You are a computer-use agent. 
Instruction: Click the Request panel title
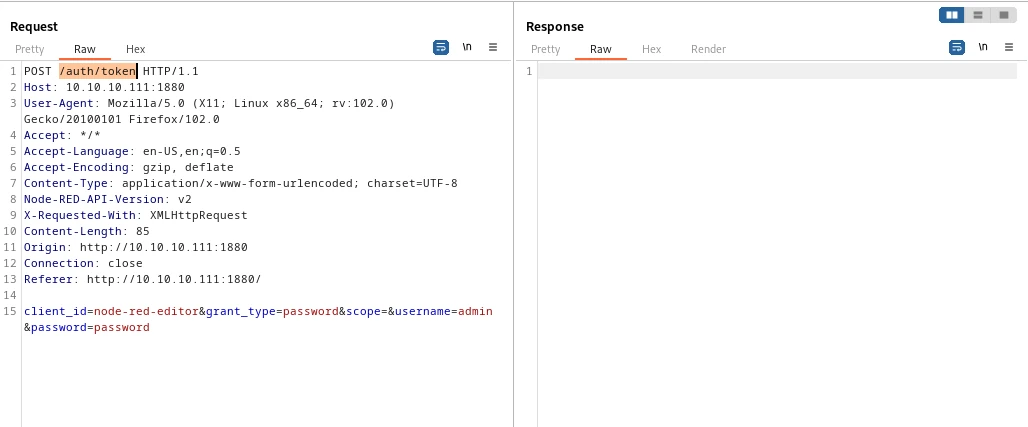point(34,27)
